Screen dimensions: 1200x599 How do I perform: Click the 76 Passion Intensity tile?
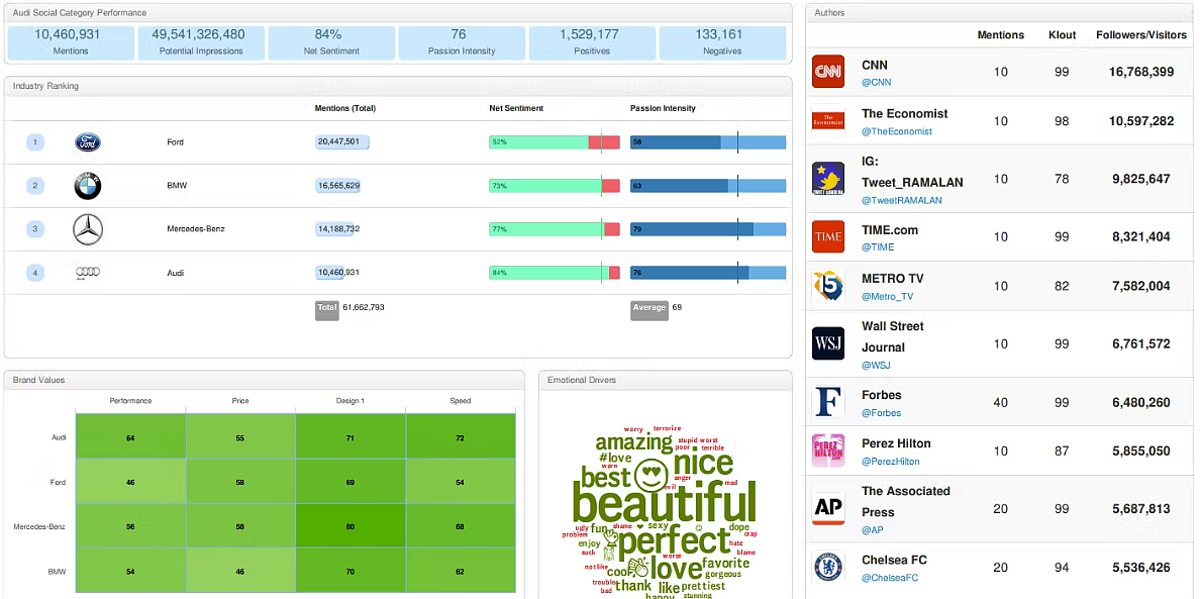(461, 43)
